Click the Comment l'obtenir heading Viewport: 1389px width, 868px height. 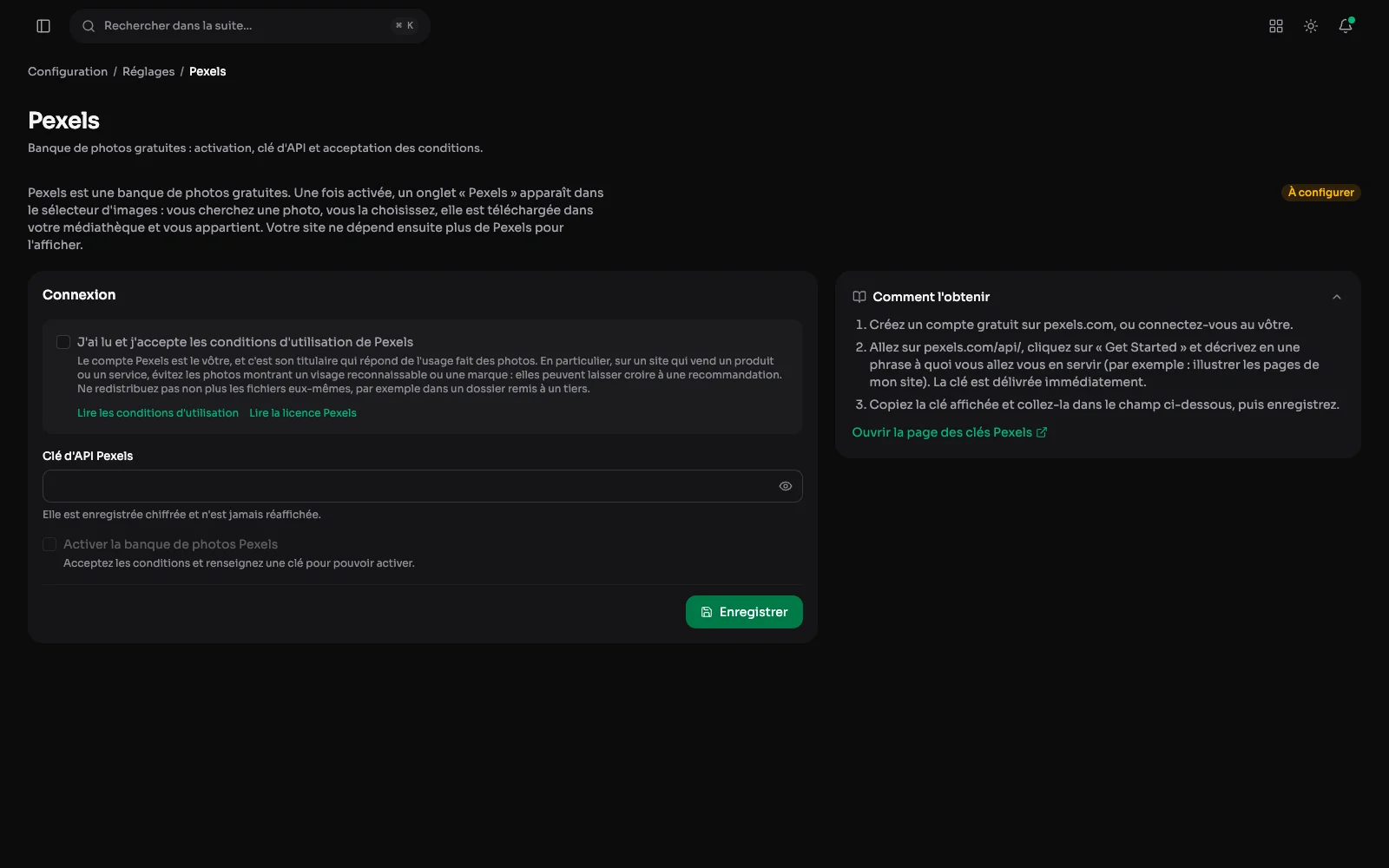(931, 297)
